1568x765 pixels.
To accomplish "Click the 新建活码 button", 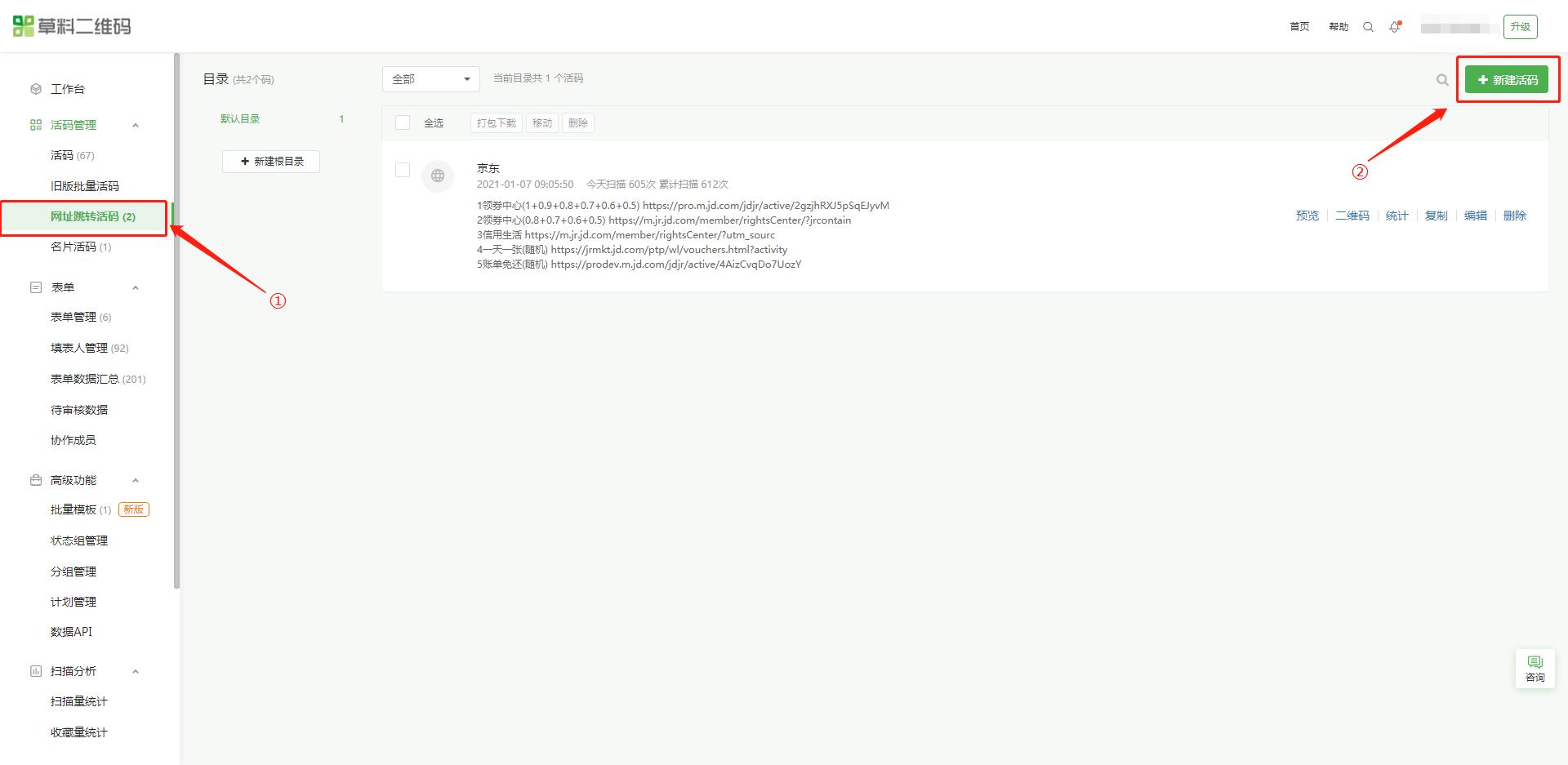I will 1507,79.
